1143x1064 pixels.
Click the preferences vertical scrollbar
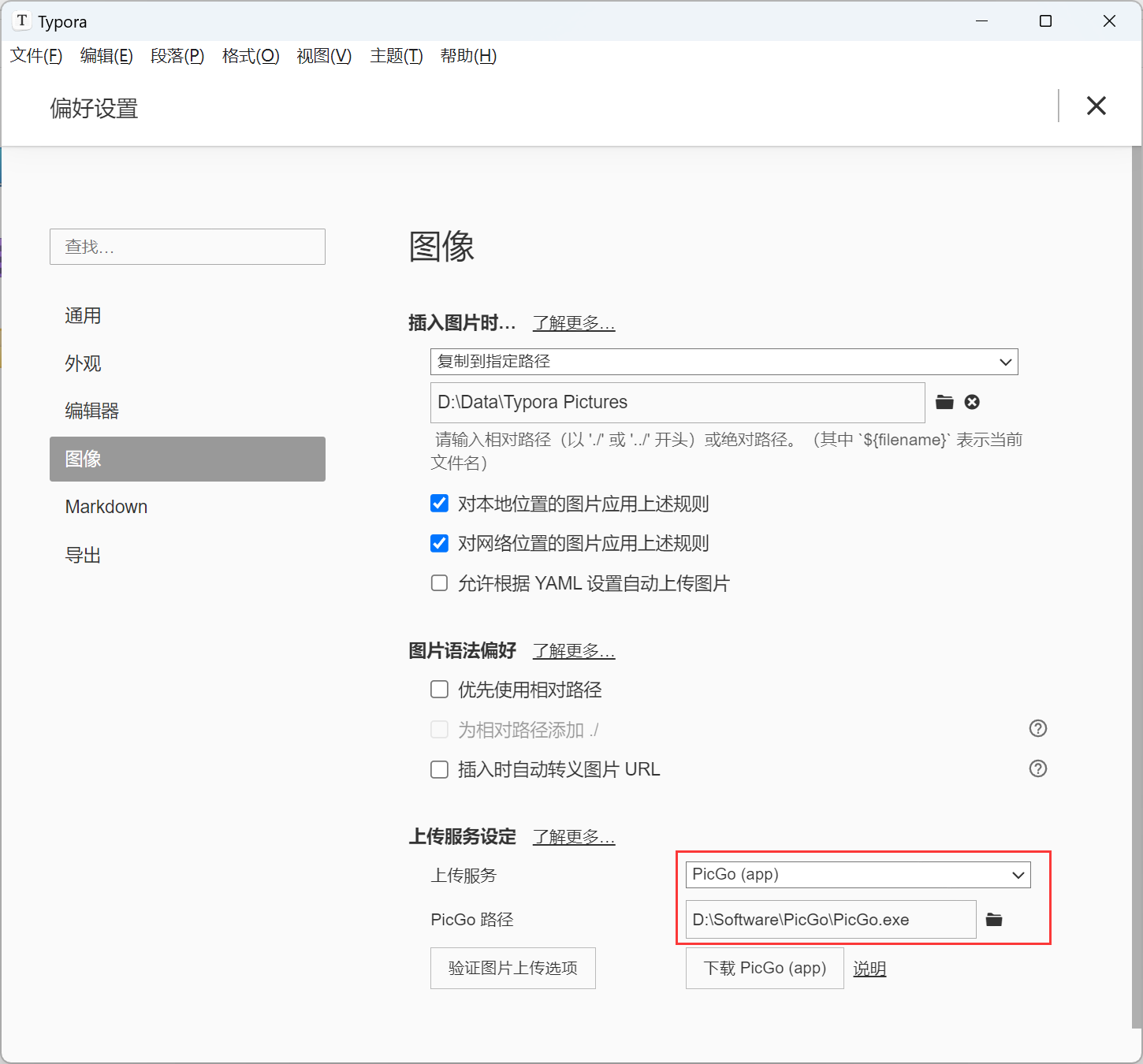click(1137, 587)
